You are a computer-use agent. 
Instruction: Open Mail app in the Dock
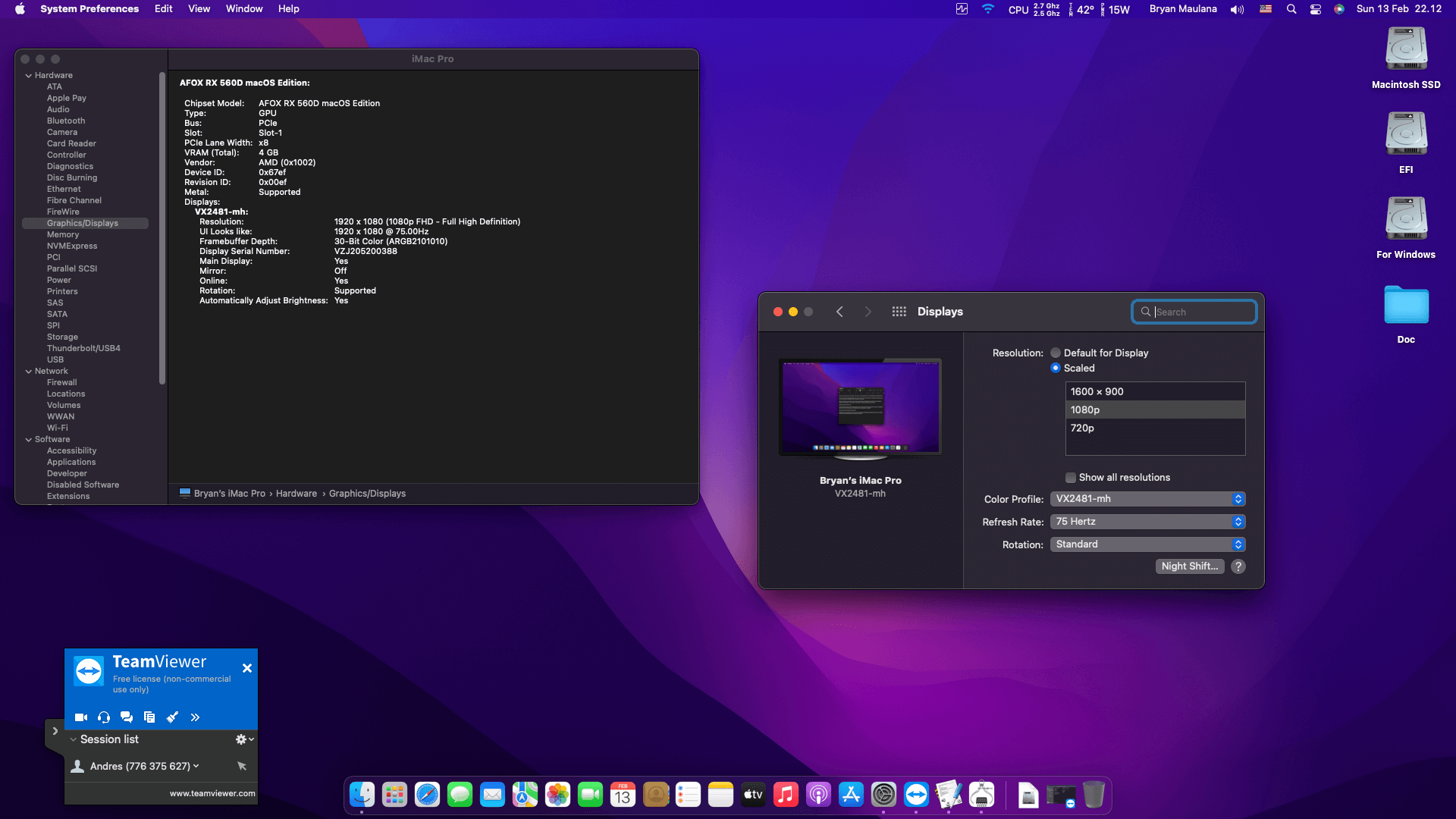(x=492, y=795)
